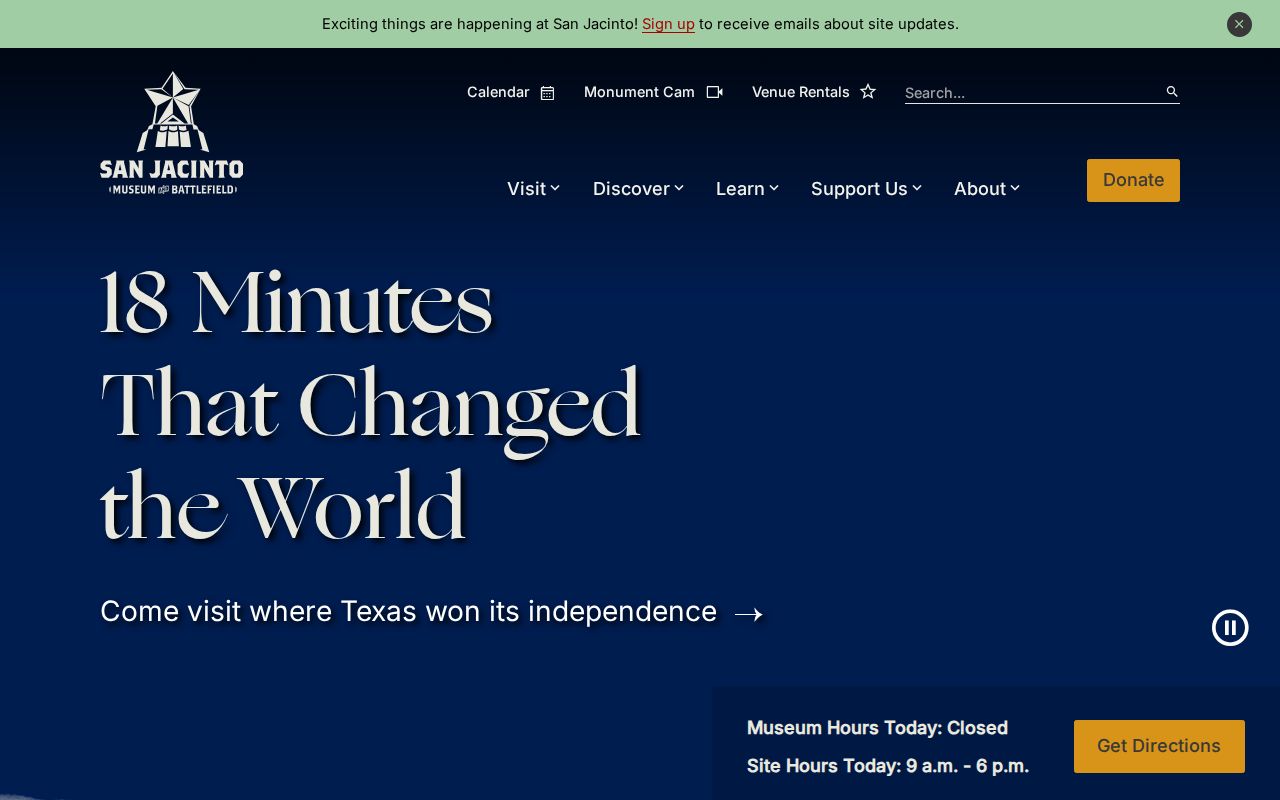
Task: Open the Calendar icon link
Action: click(x=547, y=92)
